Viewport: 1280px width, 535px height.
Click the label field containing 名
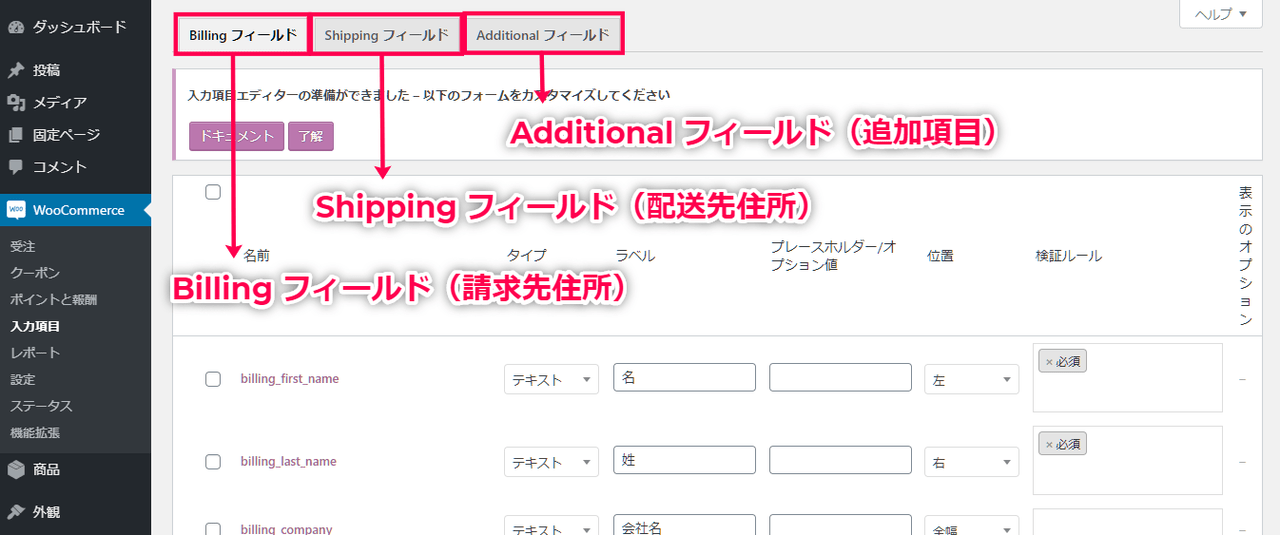[x=684, y=377]
